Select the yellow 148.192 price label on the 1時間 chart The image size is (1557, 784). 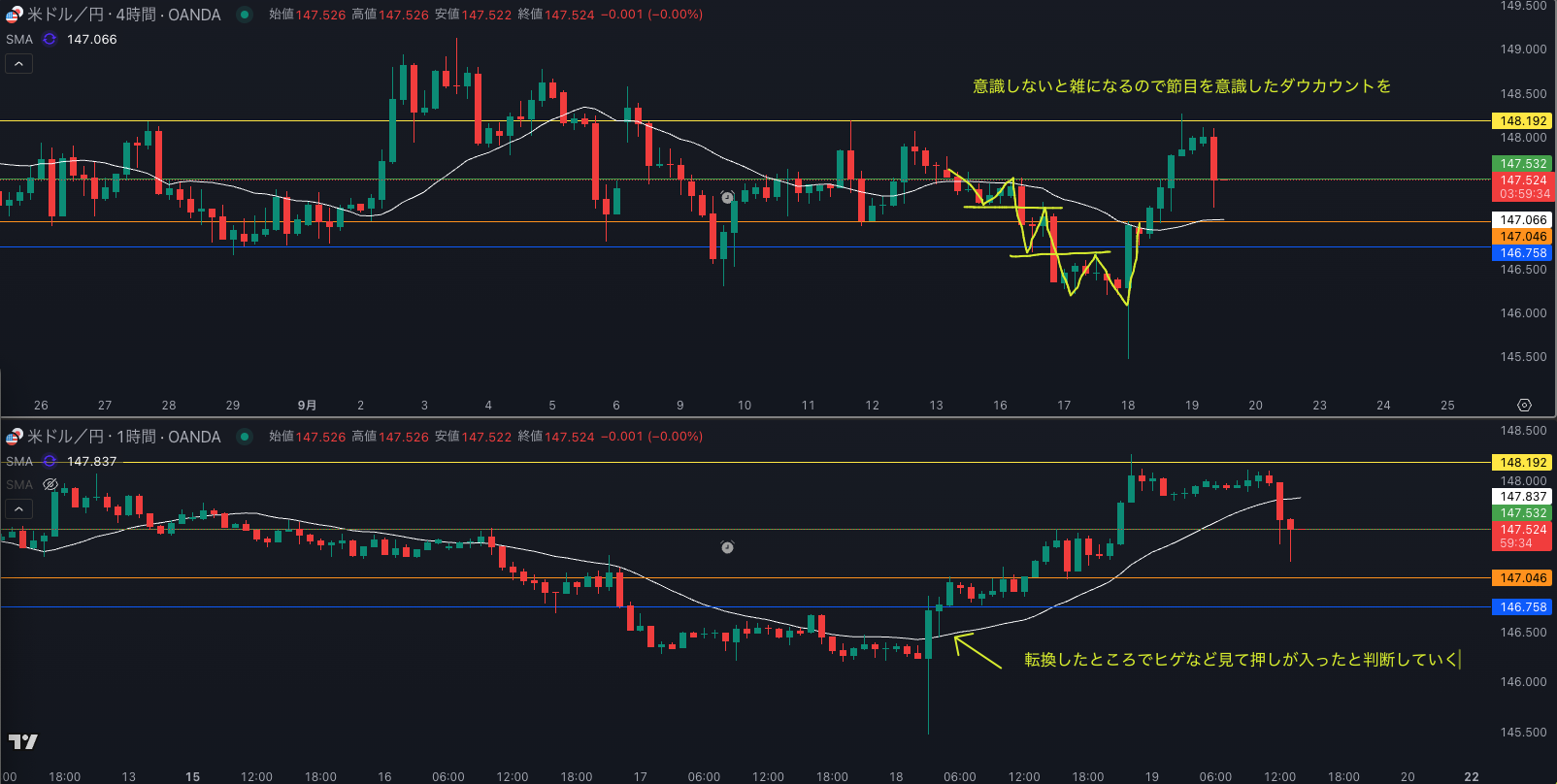1523,462
